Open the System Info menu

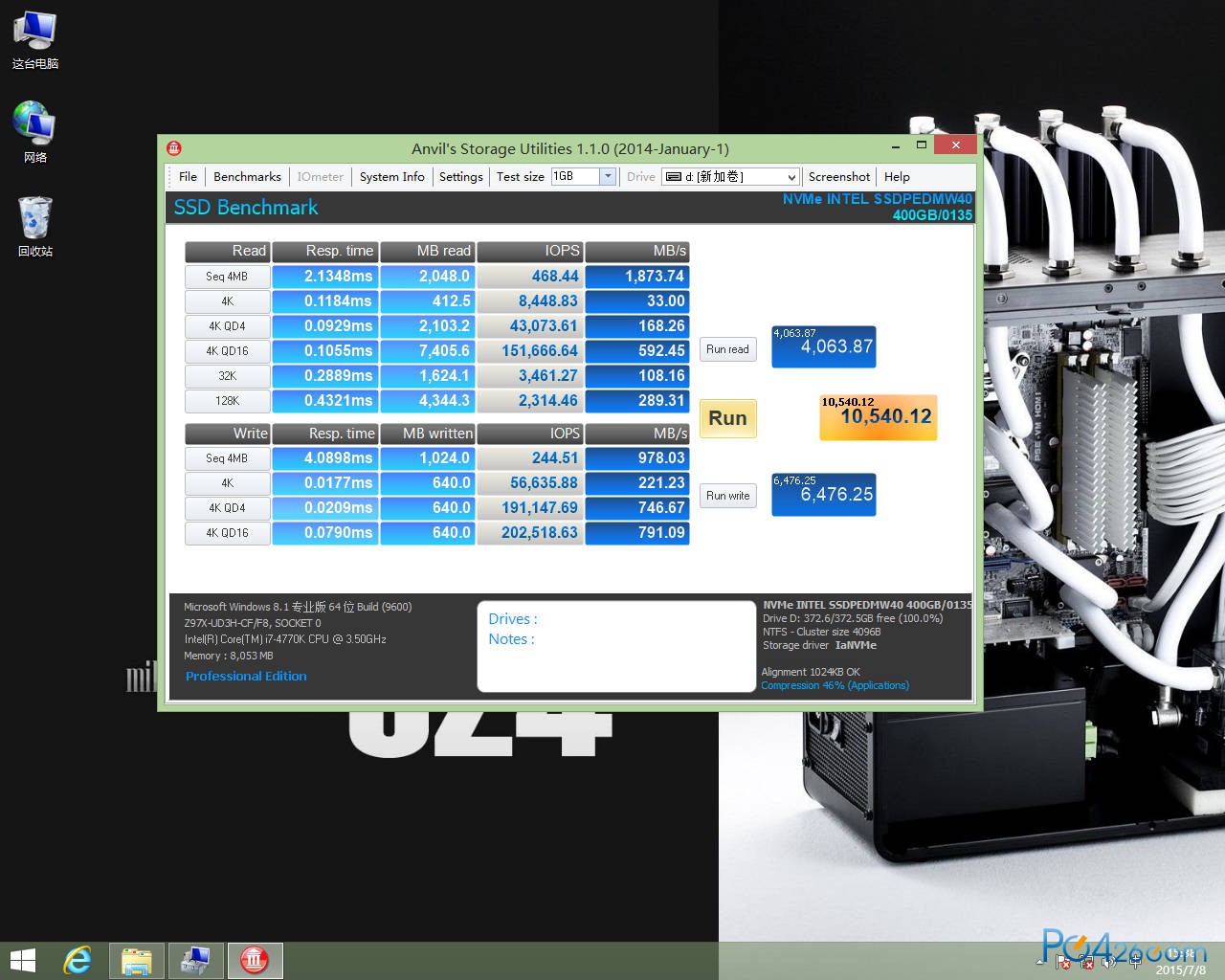click(x=391, y=177)
